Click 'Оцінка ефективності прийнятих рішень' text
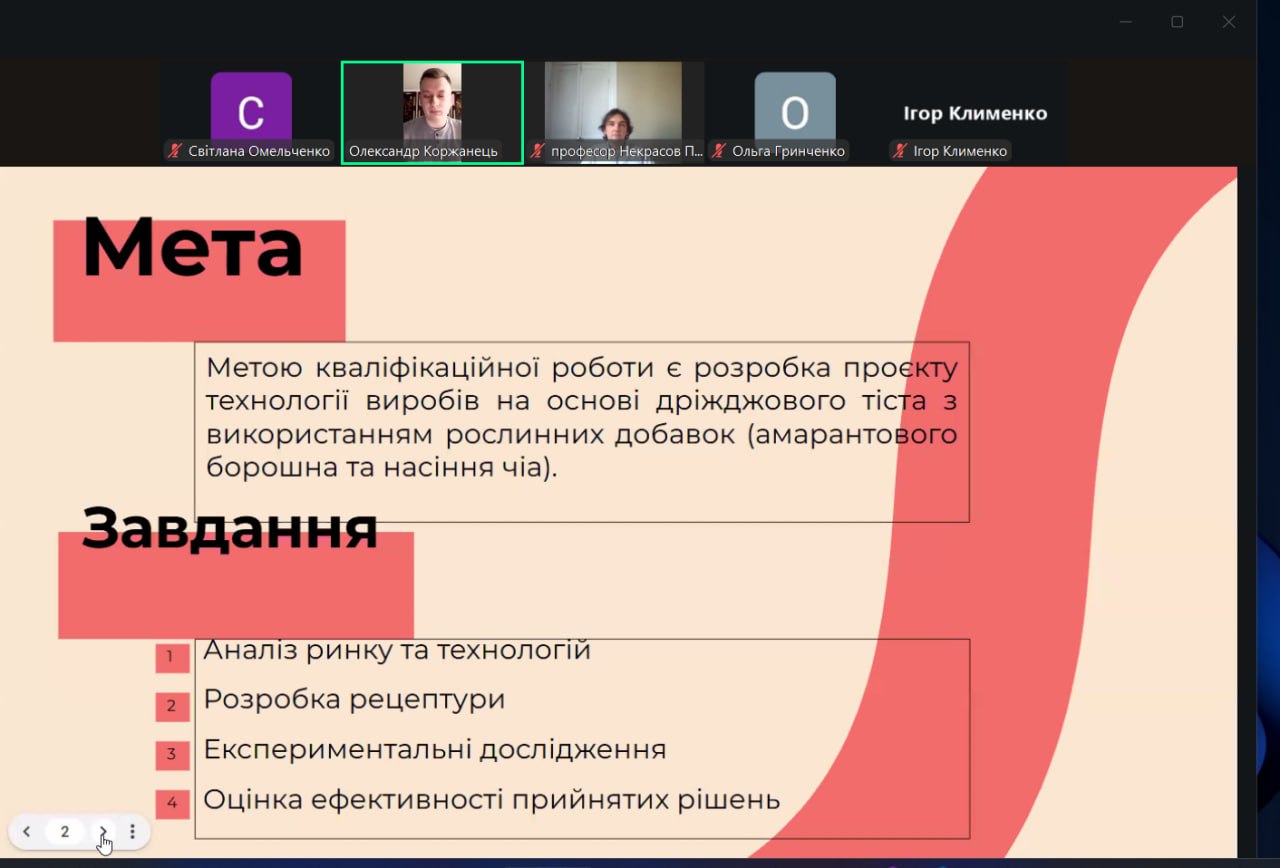The width and height of the screenshot is (1280, 868). (x=491, y=800)
